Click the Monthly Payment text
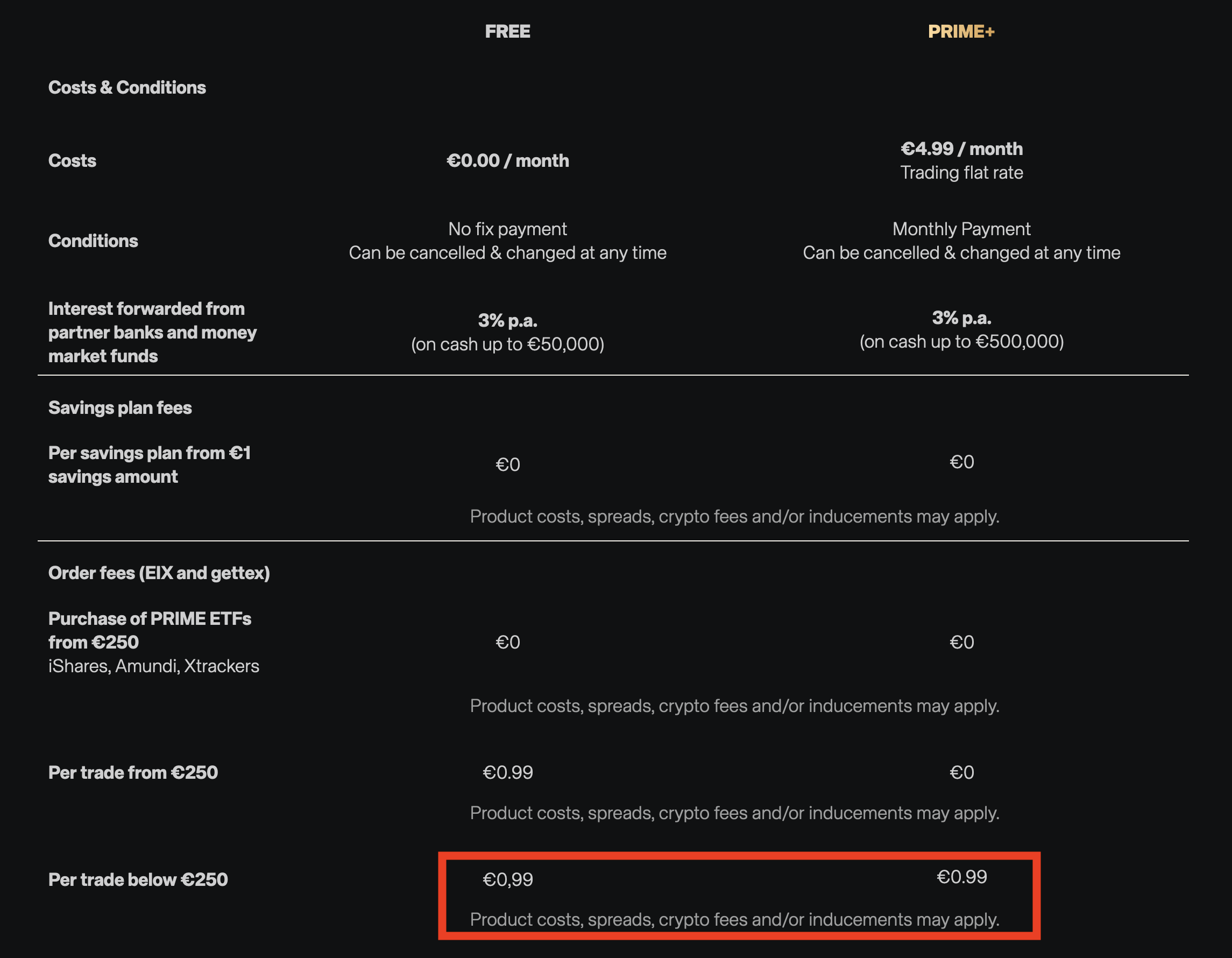The height and width of the screenshot is (958, 1232). 961,229
